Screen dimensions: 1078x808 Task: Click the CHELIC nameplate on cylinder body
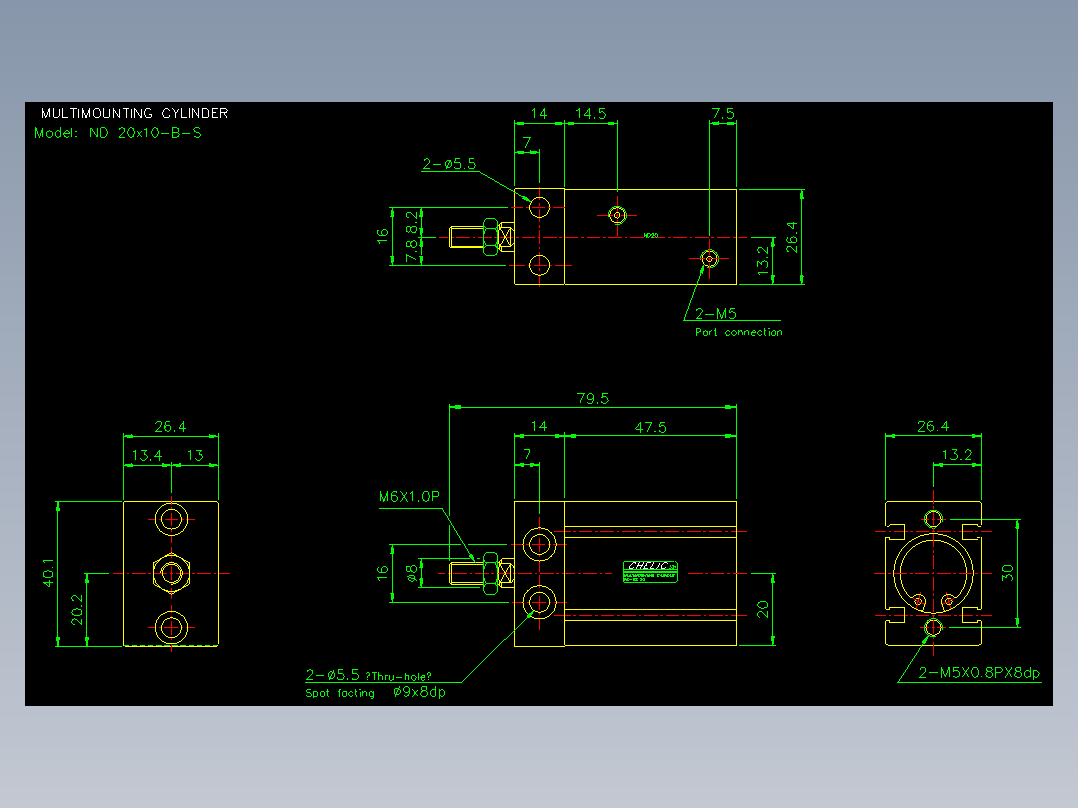pyautogui.click(x=650, y=572)
